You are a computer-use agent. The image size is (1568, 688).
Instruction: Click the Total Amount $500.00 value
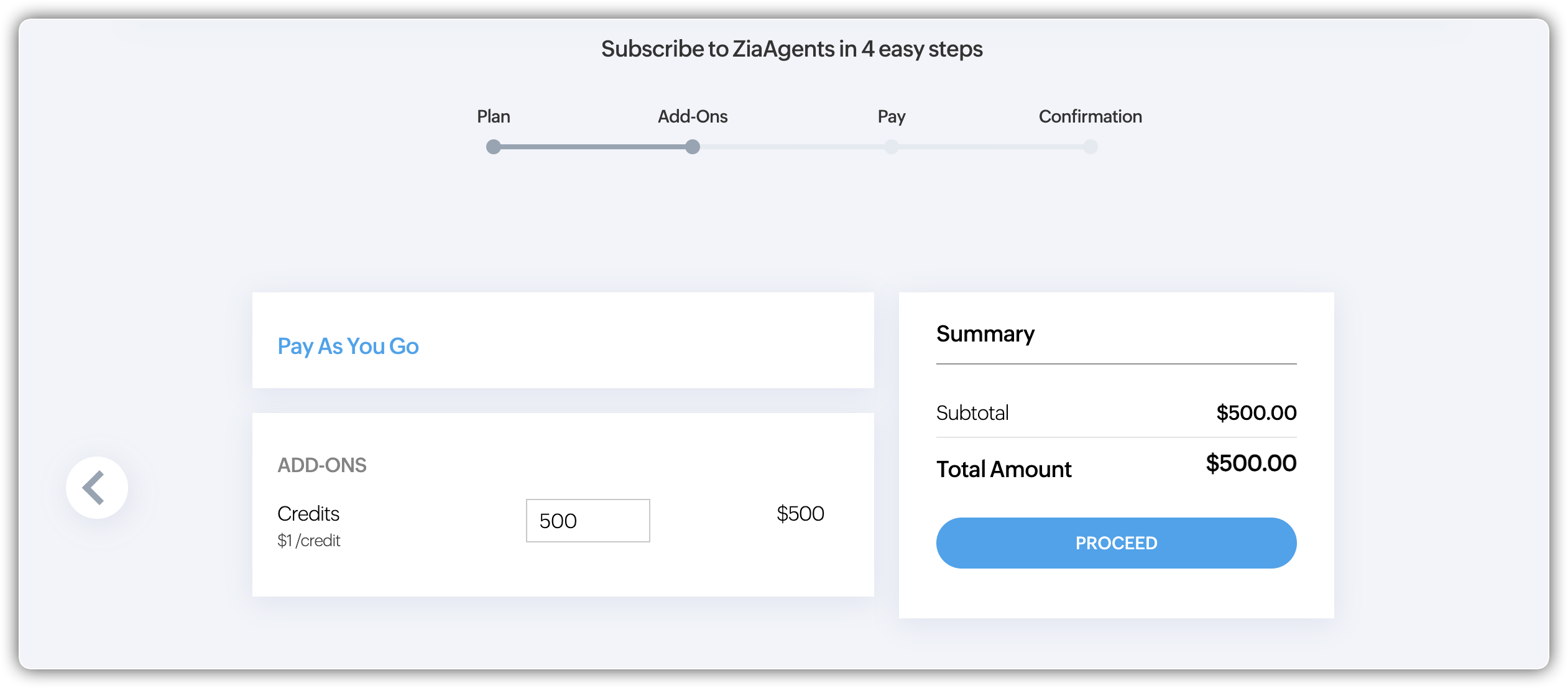(x=1251, y=463)
